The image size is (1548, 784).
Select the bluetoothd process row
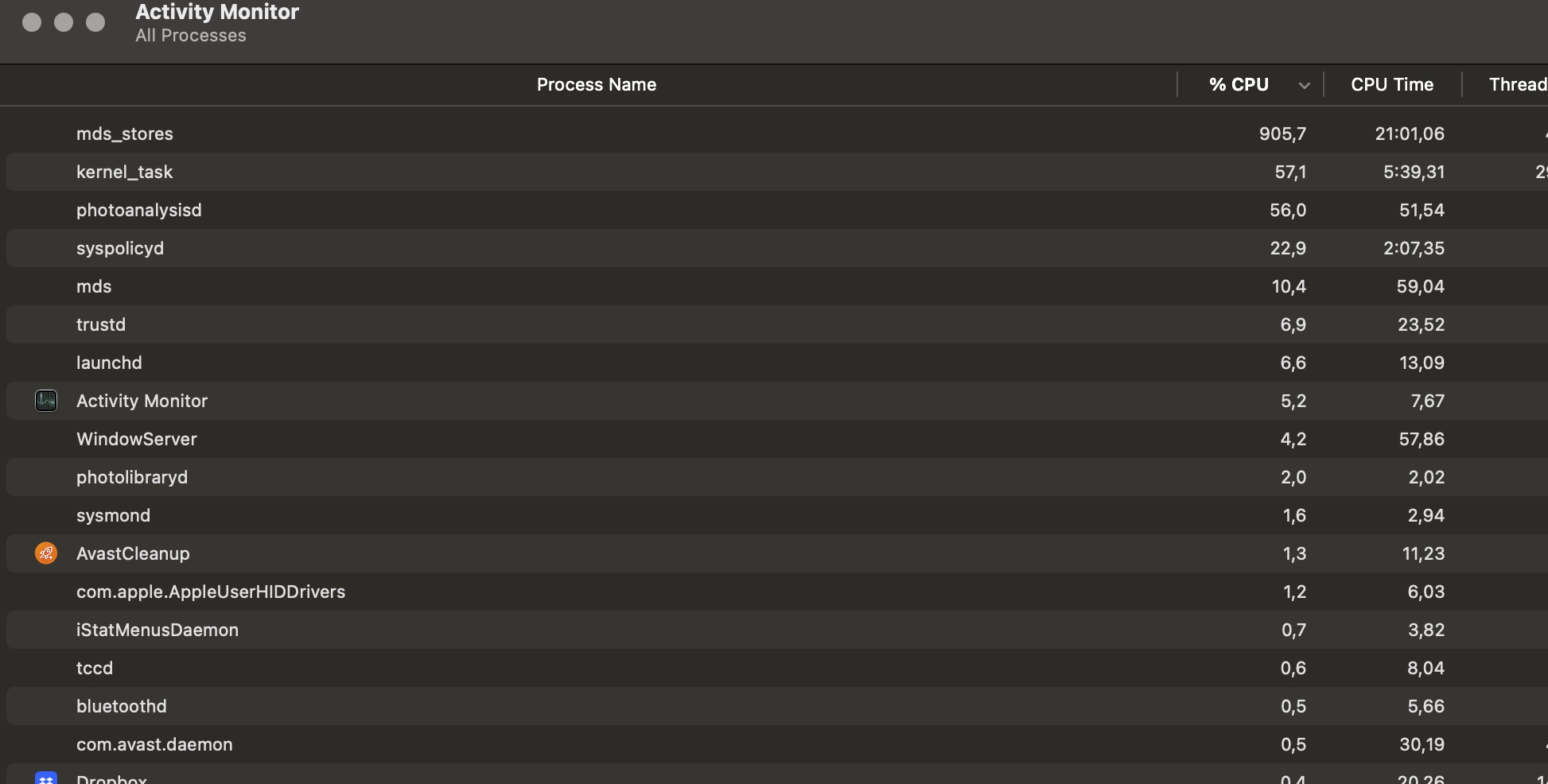pos(122,706)
